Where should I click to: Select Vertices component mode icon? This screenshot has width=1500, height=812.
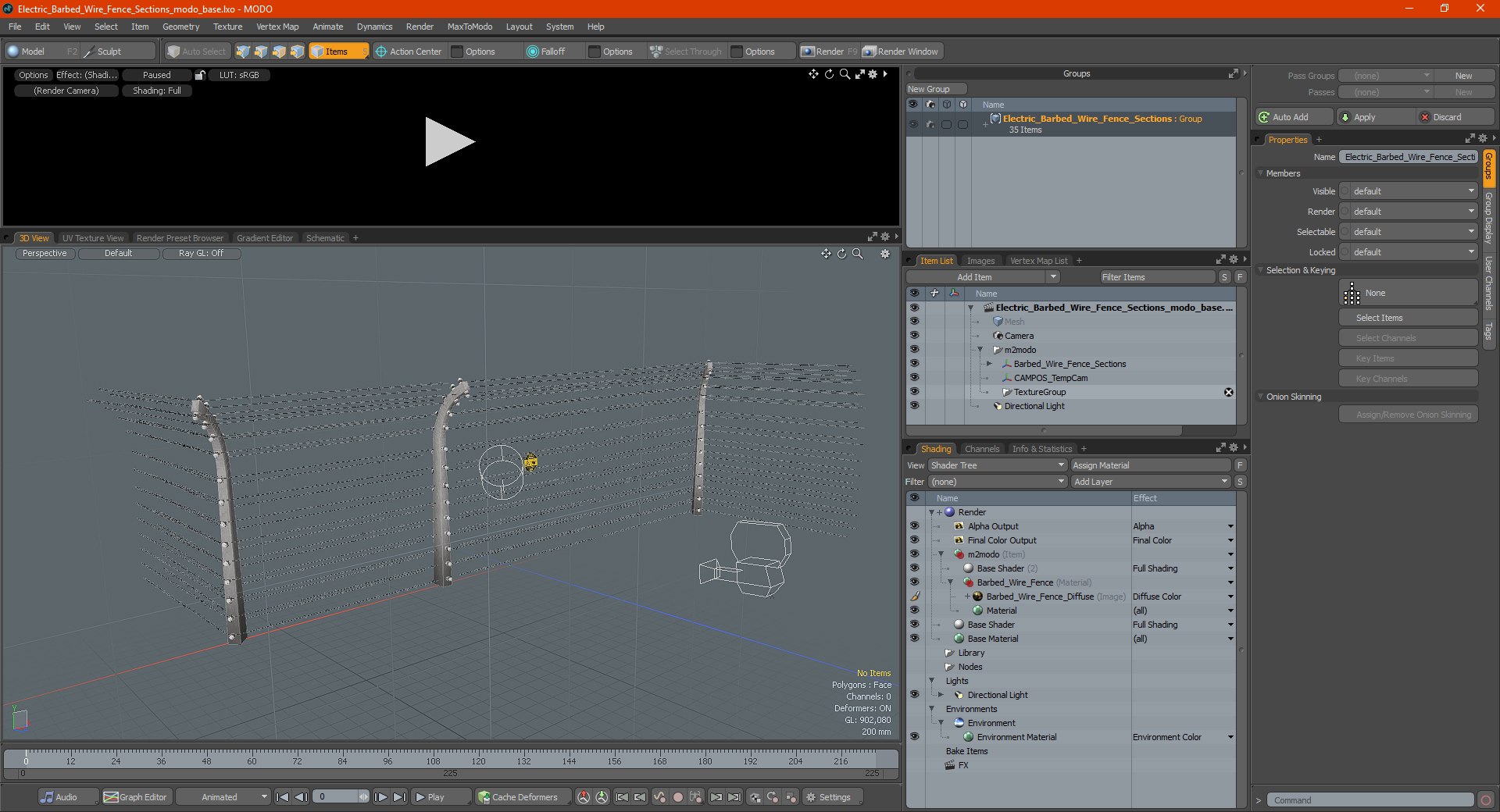(243, 52)
